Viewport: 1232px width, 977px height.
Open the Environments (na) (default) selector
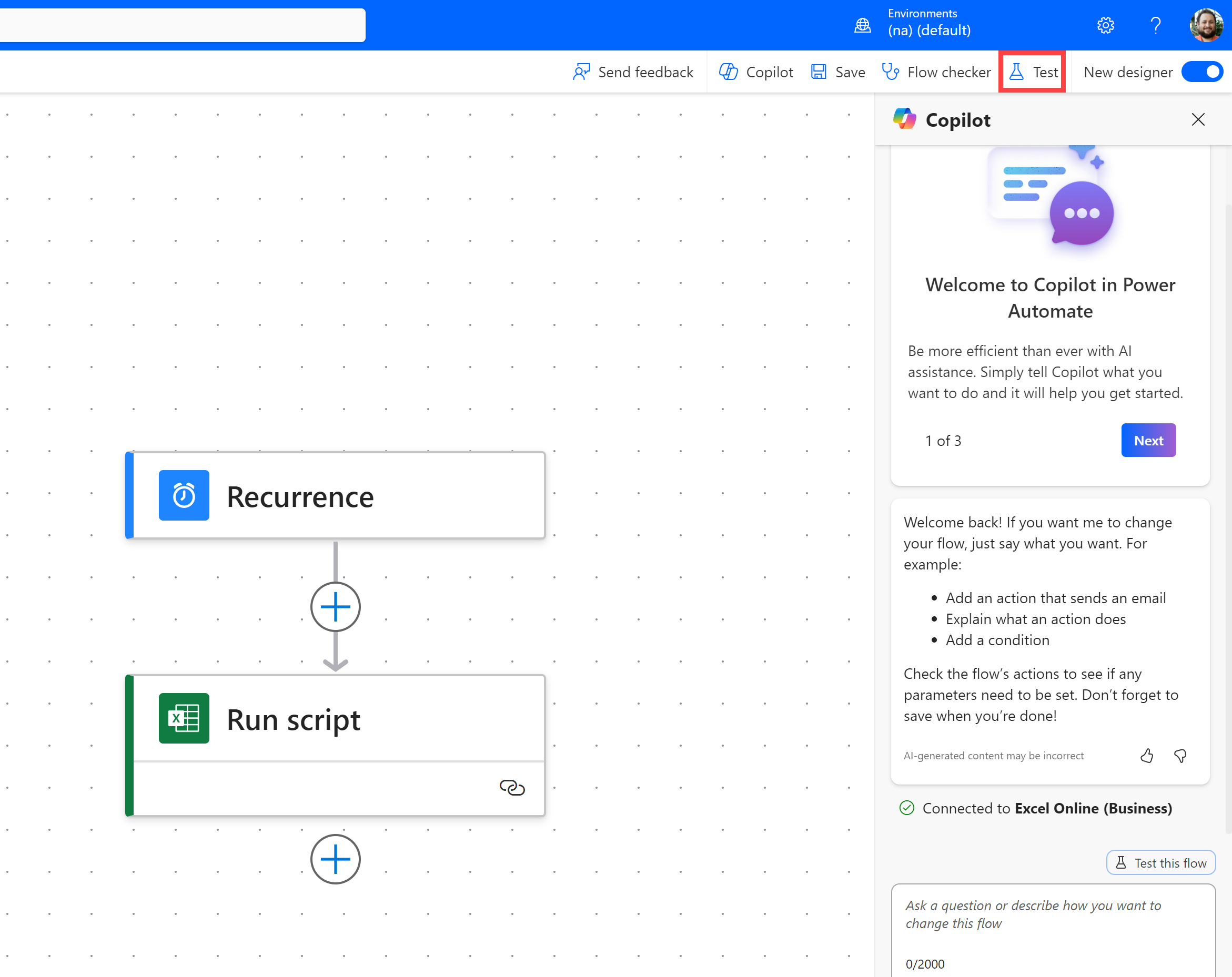(928, 23)
